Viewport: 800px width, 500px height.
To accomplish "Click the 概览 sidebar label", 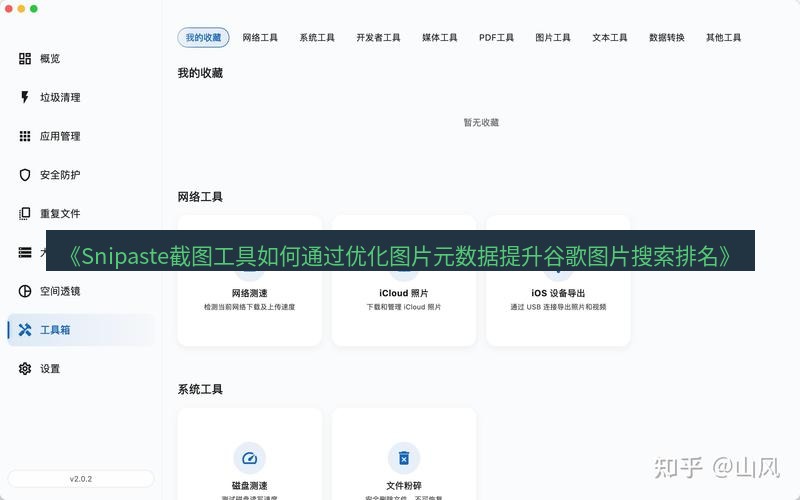I will (x=50, y=59).
